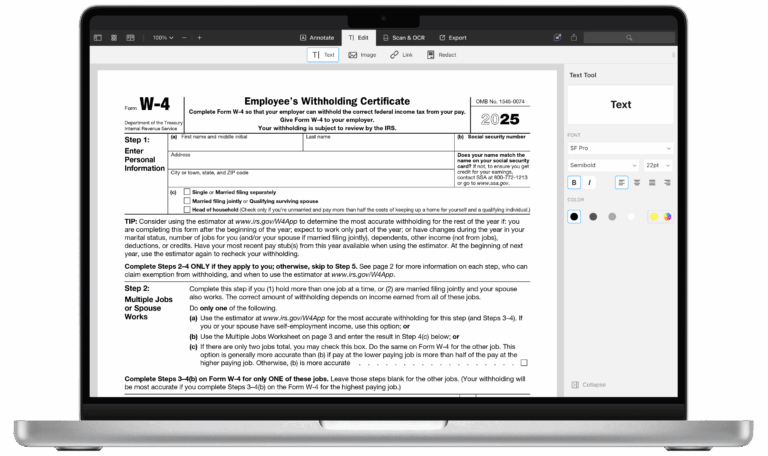Click the search field in toolbar
This screenshot has width=768, height=456.
point(629,38)
